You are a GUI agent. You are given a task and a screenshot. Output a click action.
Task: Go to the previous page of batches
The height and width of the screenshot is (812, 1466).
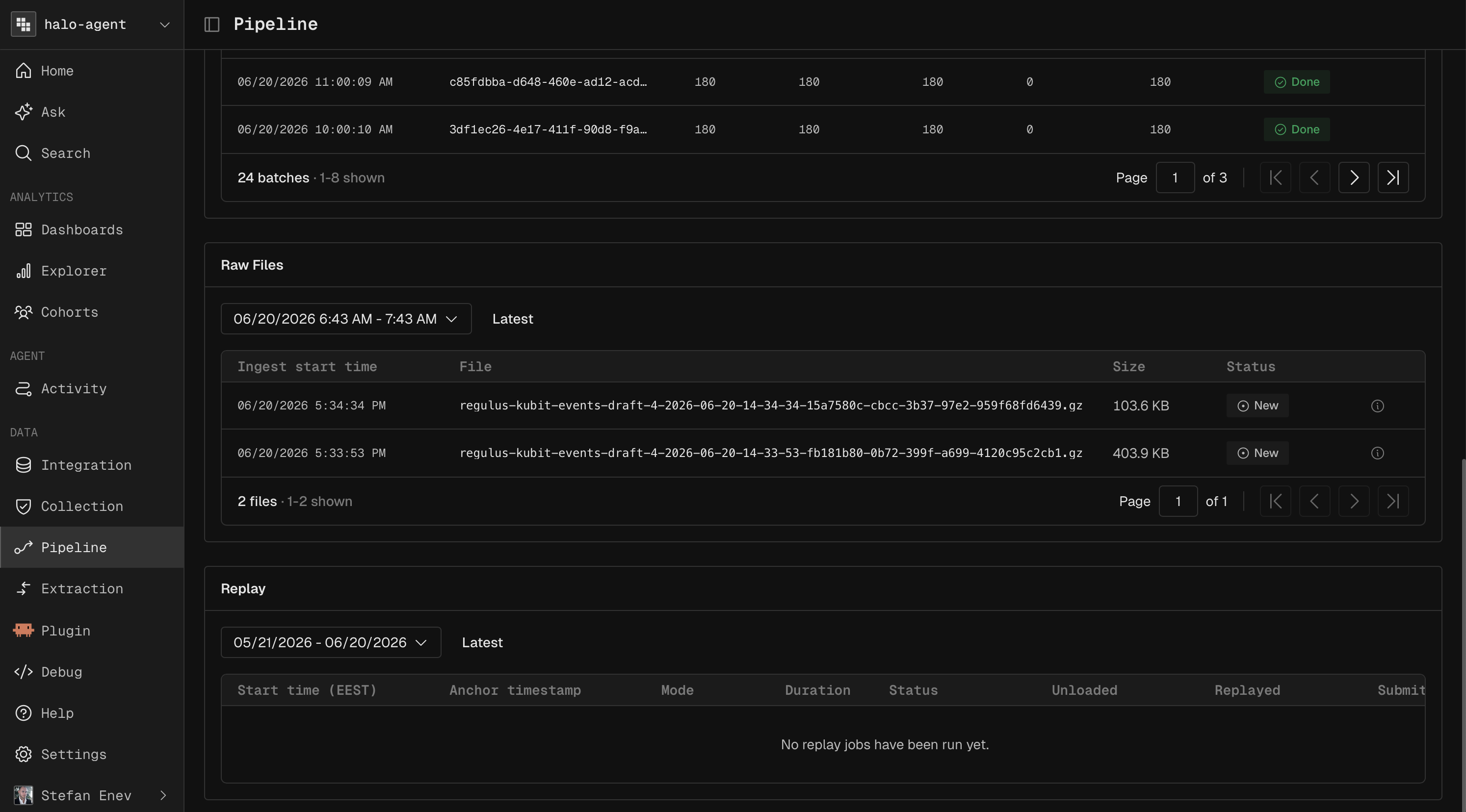pos(1314,178)
